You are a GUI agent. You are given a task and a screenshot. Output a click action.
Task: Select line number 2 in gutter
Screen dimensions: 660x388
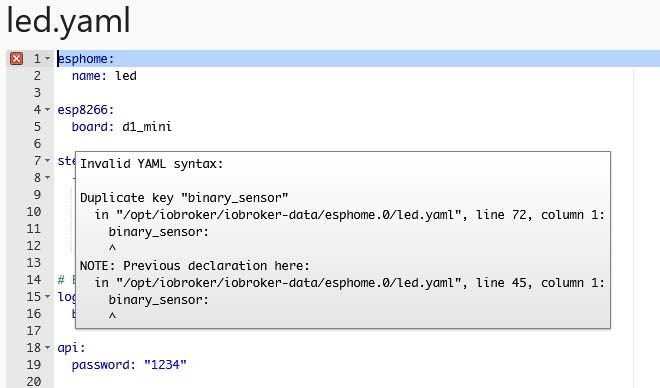coord(37,76)
